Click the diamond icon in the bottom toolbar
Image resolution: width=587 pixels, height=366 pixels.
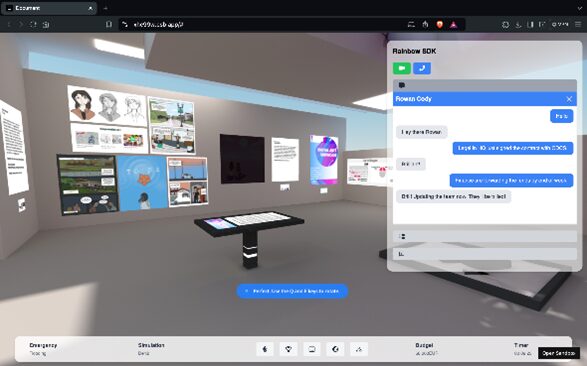(x=288, y=349)
